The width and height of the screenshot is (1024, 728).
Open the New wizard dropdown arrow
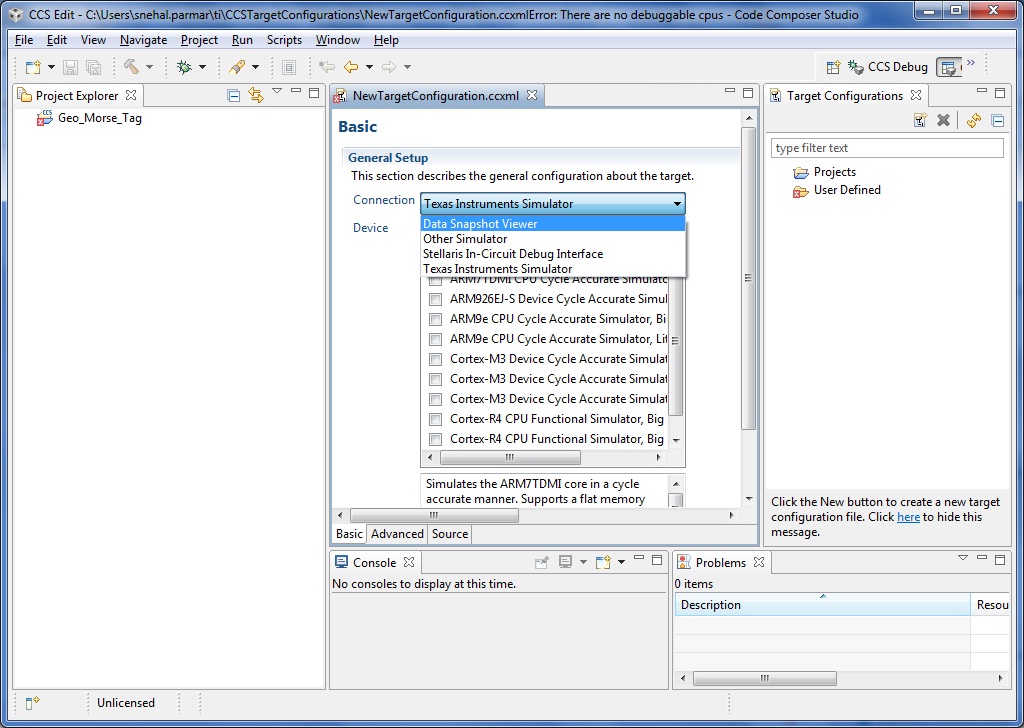click(x=51, y=67)
